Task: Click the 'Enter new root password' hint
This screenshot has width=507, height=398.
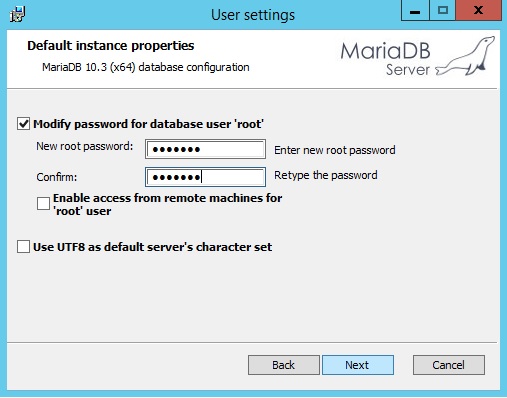Action: [x=335, y=150]
